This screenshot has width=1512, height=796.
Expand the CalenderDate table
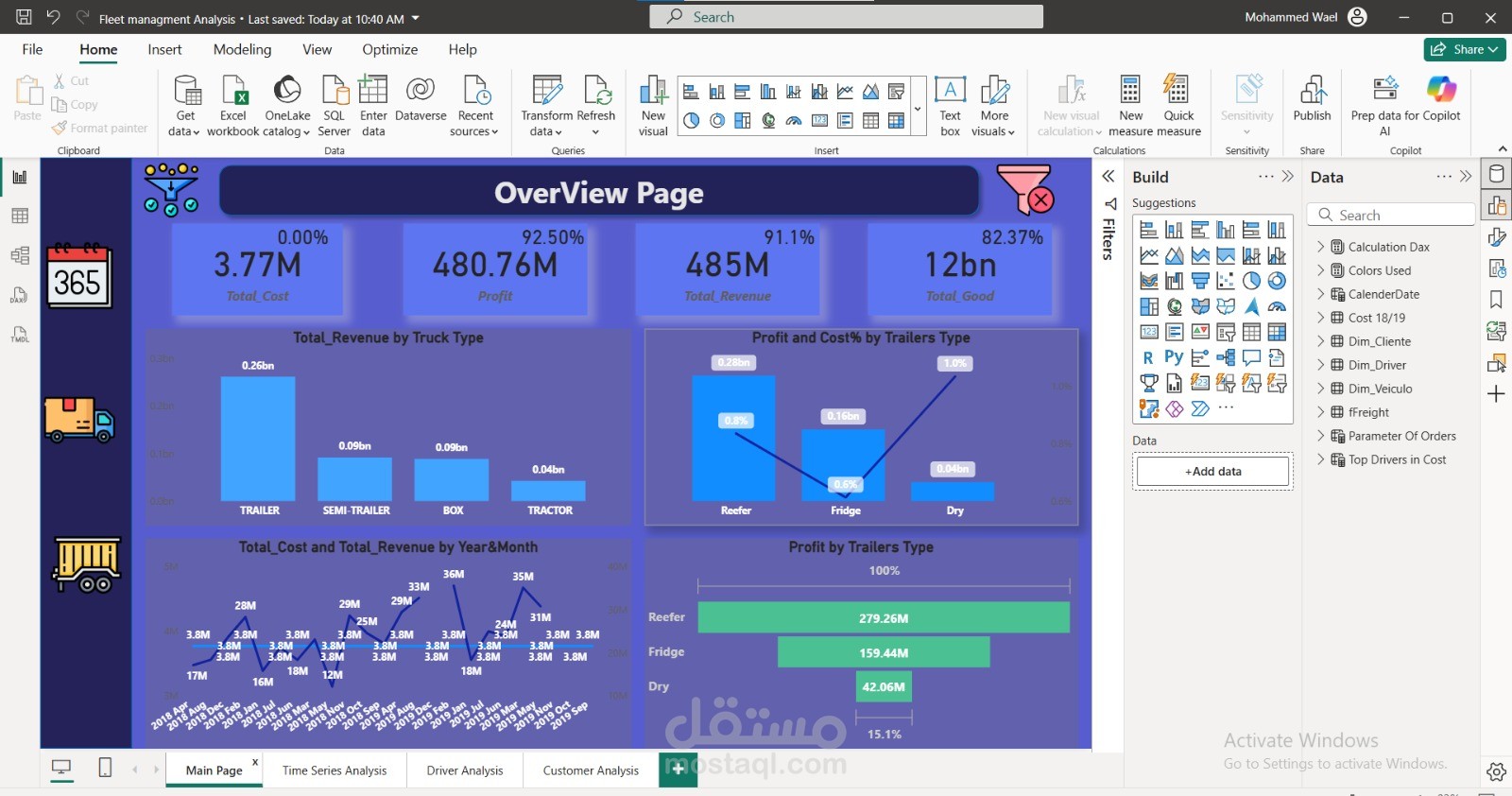click(1321, 294)
